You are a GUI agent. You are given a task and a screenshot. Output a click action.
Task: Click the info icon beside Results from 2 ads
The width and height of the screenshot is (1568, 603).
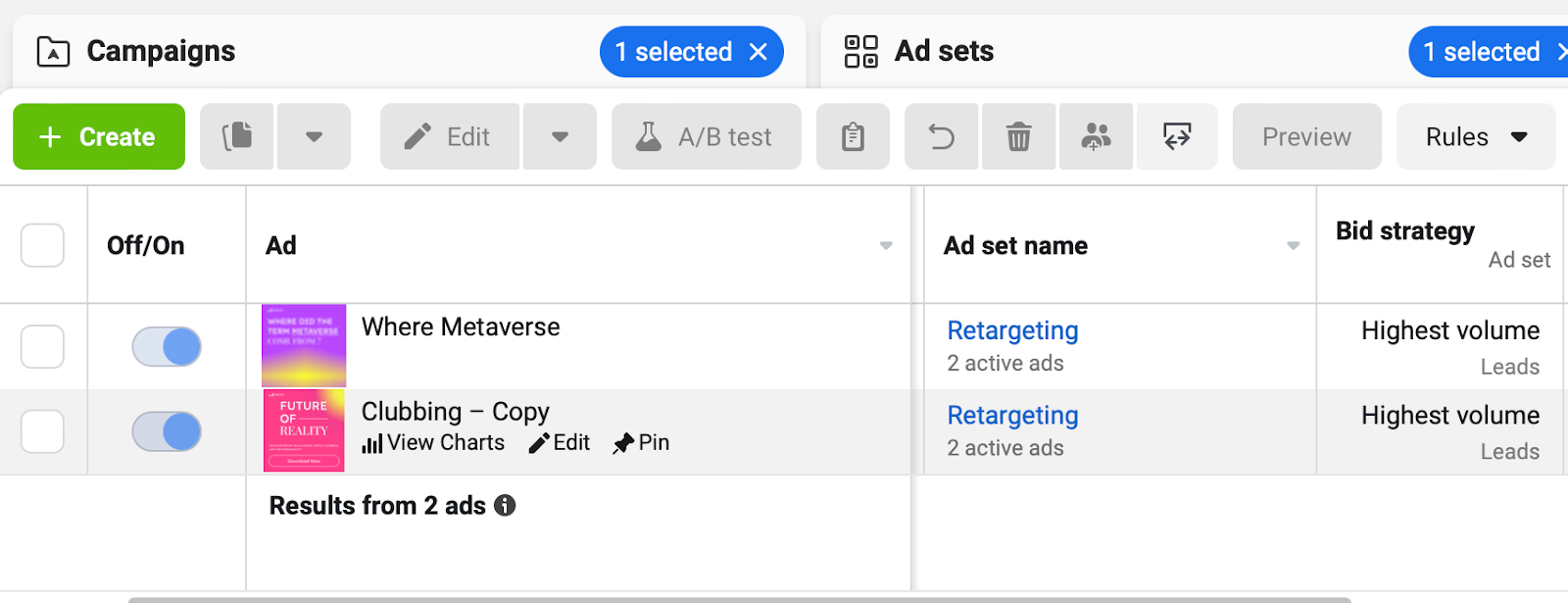coord(505,505)
